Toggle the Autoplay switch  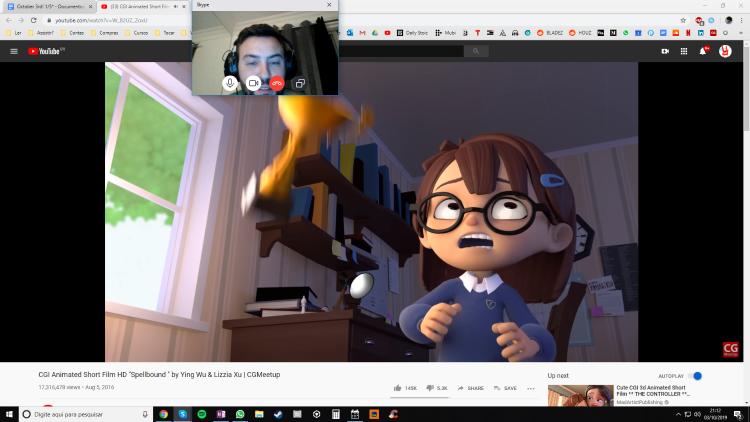695,376
